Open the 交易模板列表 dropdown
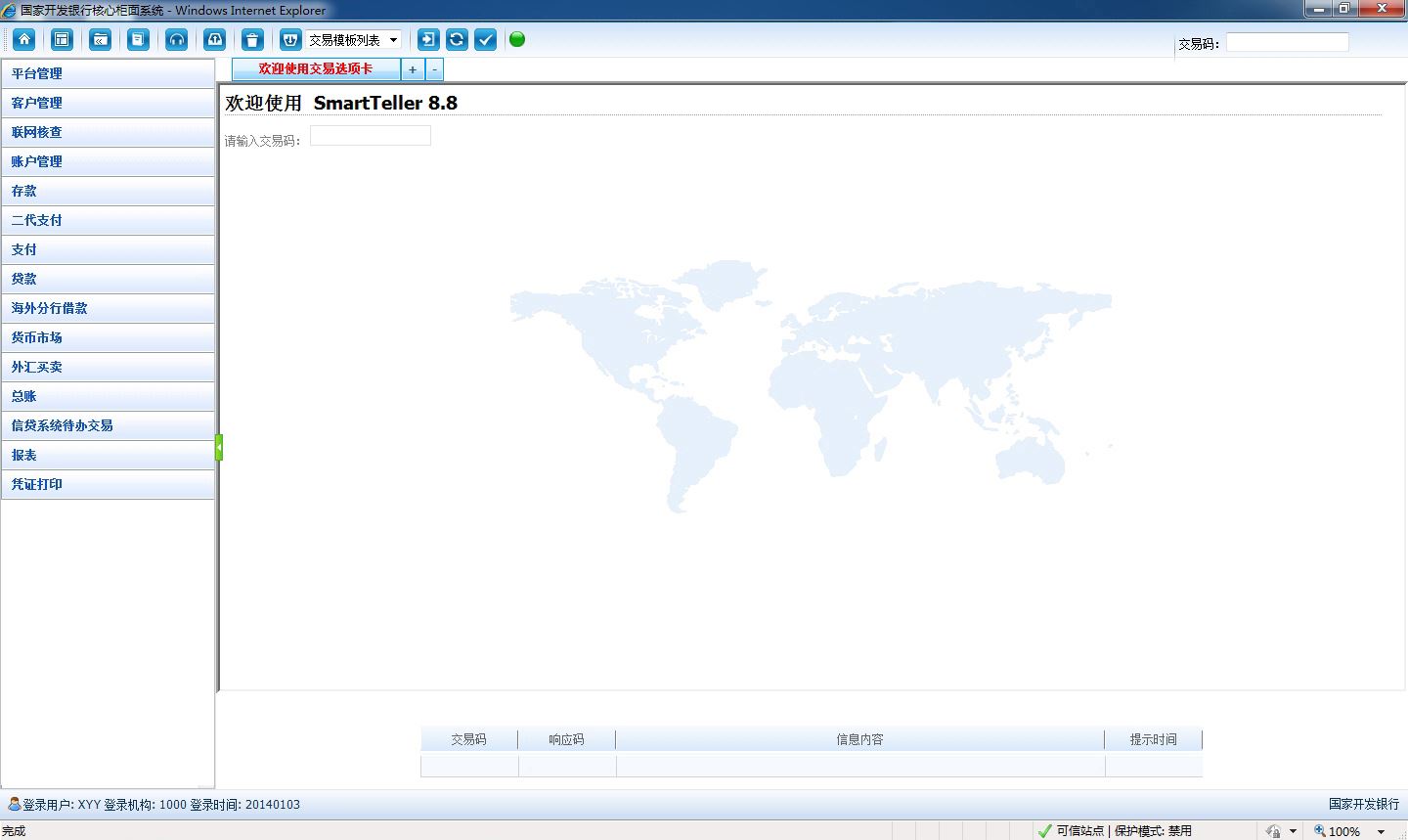The height and width of the screenshot is (840, 1408). [x=354, y=40]
